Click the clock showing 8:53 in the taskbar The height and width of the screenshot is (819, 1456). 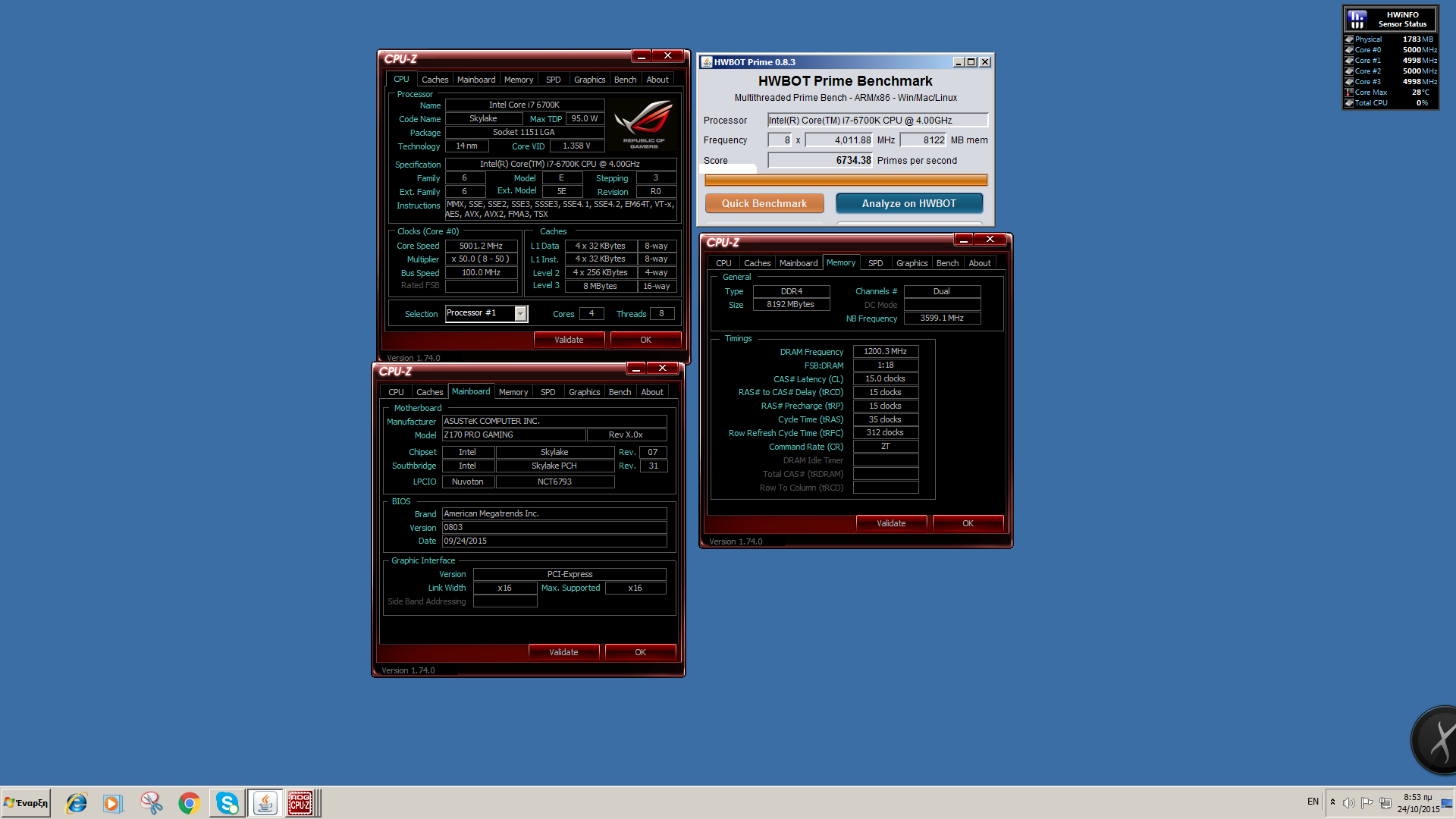coord(1418,803)
